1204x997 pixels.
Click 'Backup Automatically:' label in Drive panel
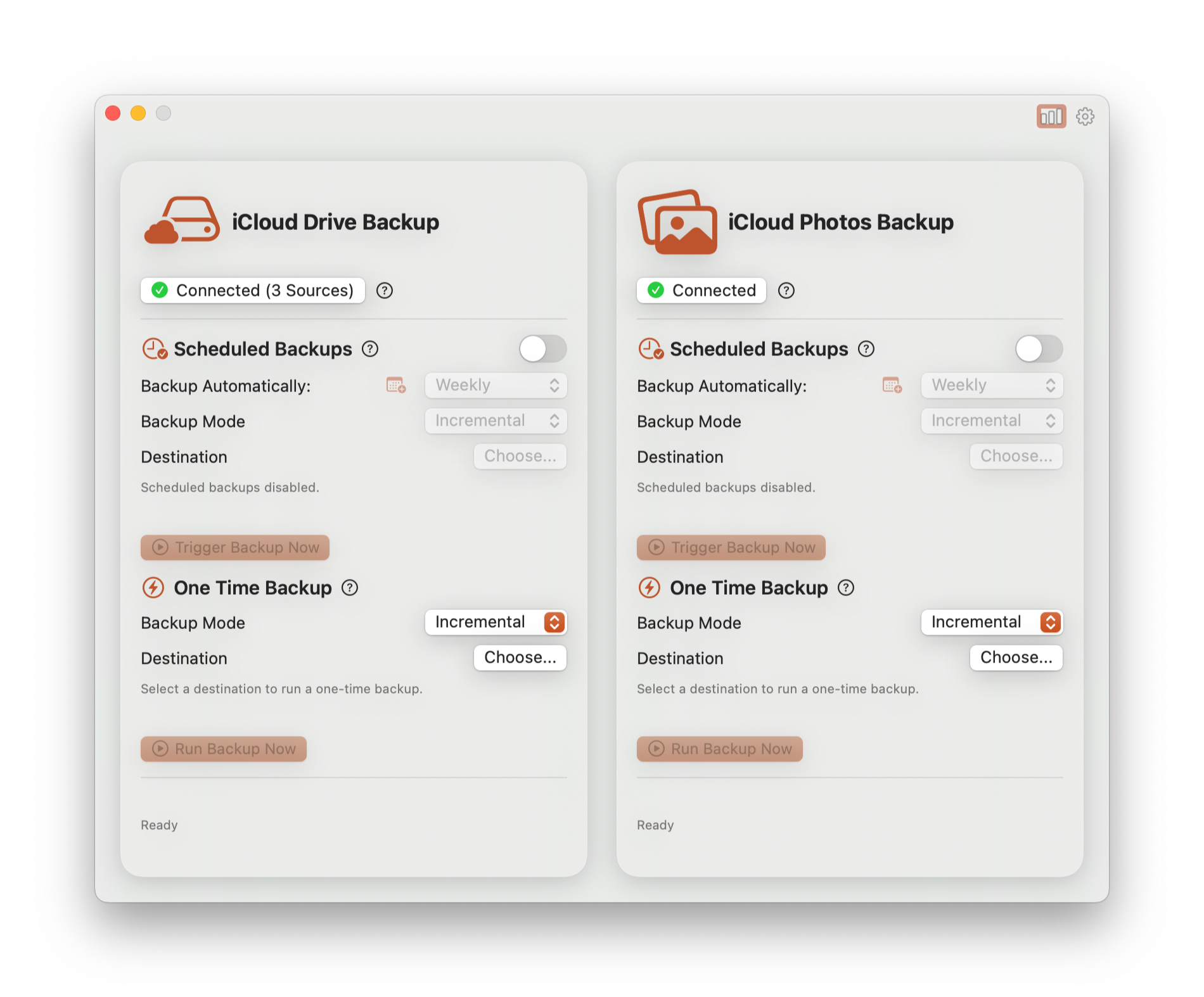(x=226, y=386)
